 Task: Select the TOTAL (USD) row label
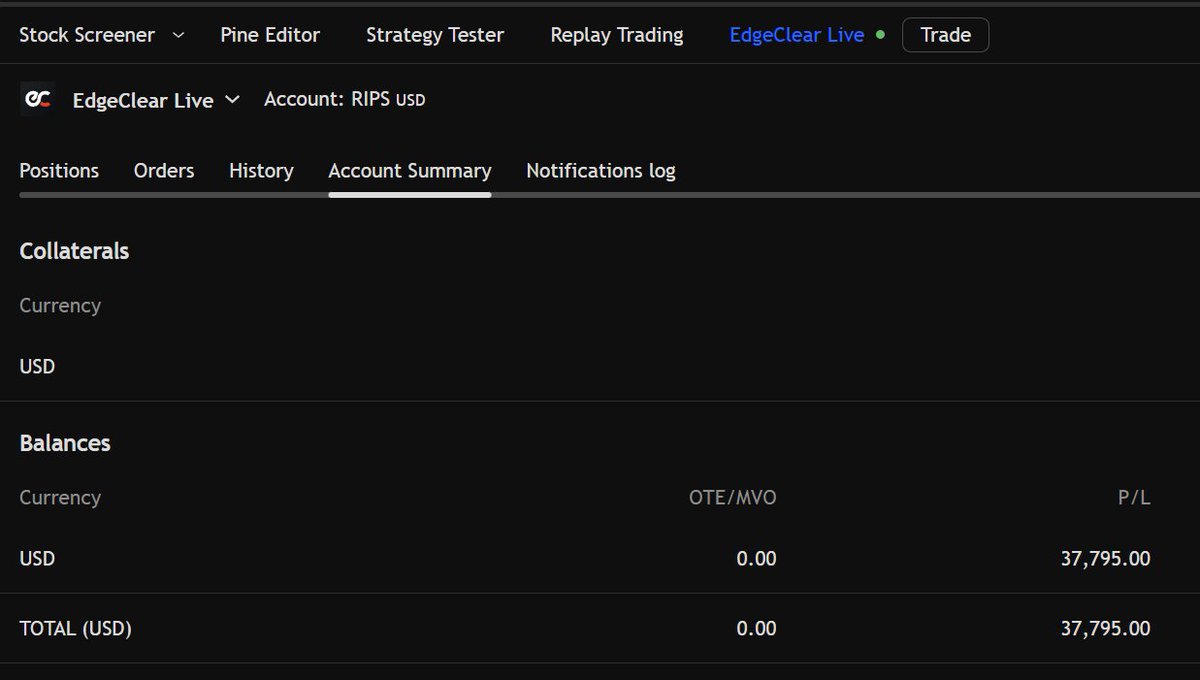[75, 629]
